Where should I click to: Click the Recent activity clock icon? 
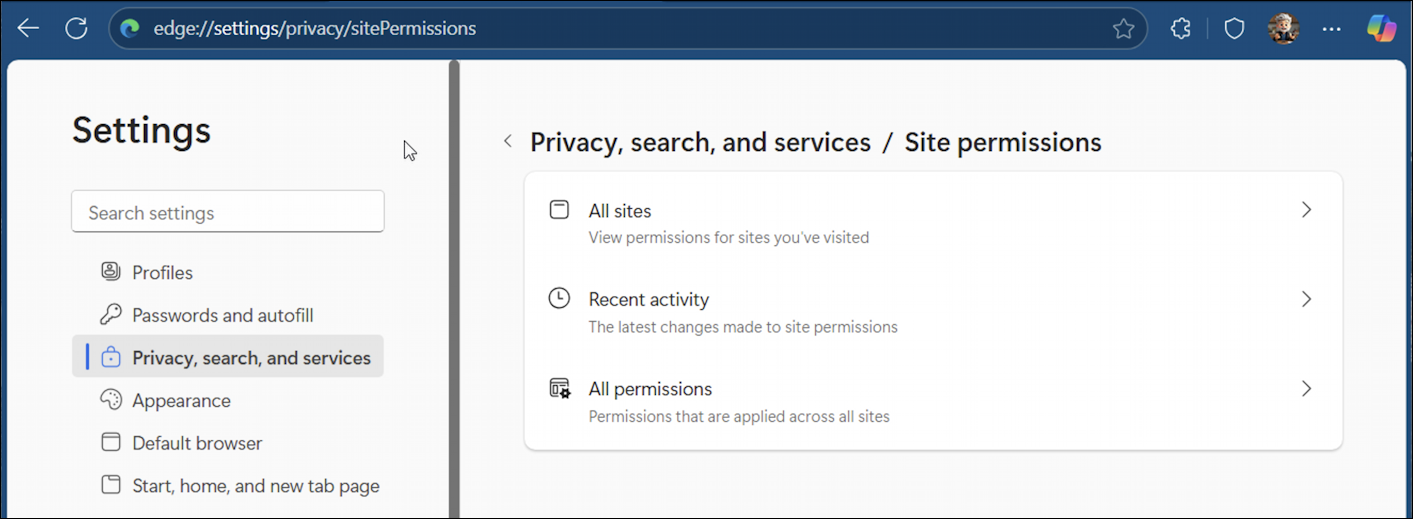coord(559,298)
